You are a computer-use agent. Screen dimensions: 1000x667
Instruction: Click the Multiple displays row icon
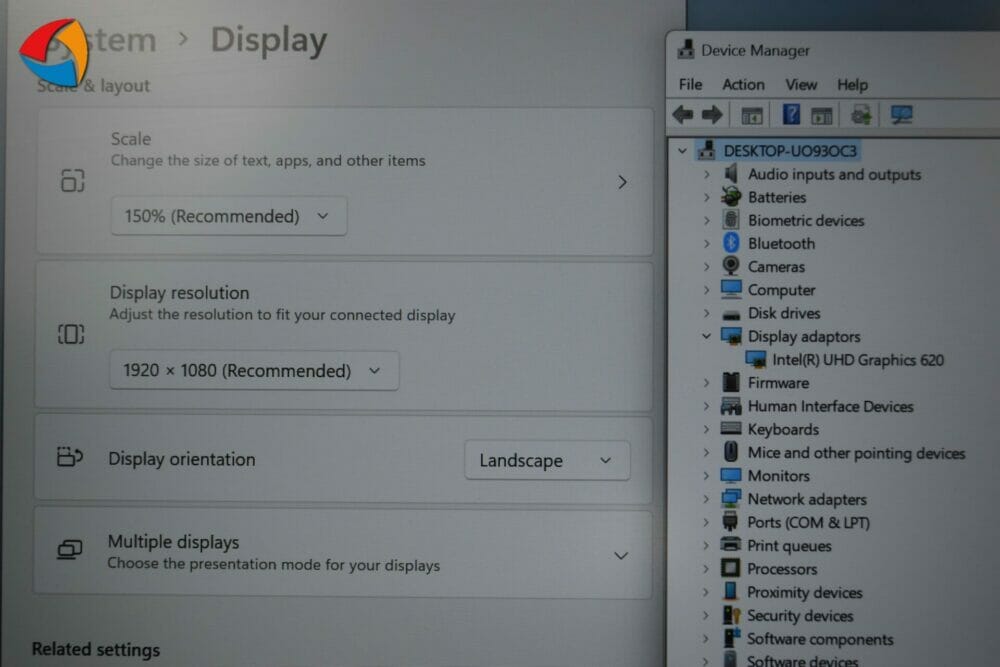coord(70,550)
